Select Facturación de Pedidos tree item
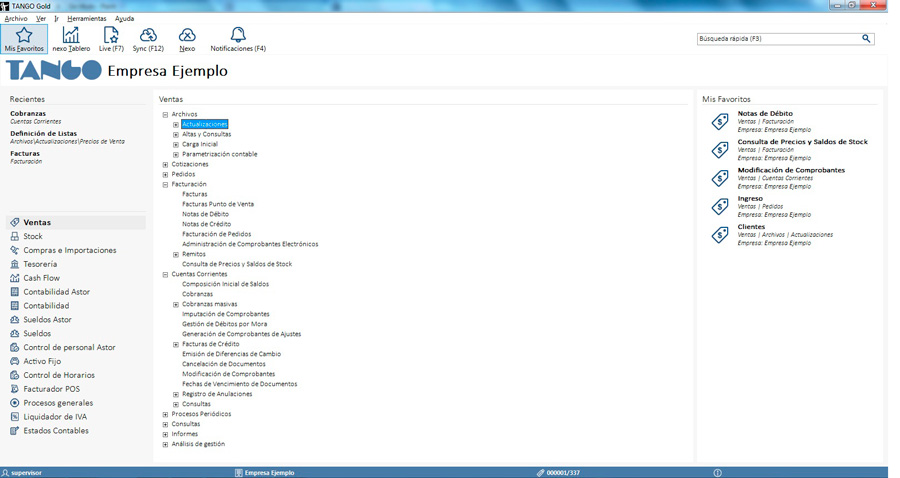 (x=216, y=234)
